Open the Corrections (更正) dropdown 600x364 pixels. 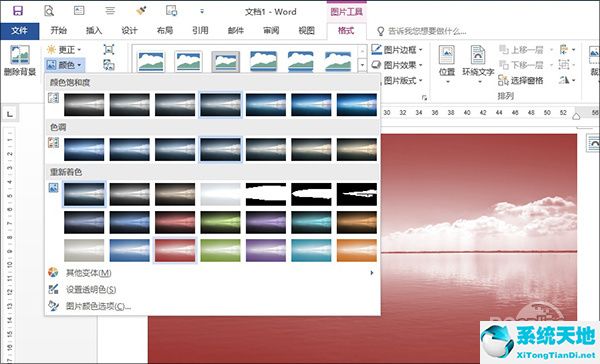point(64,50)
